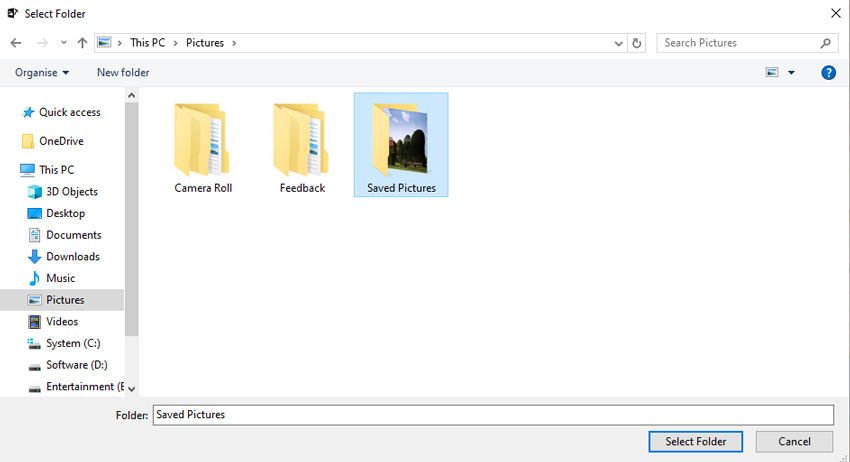Open Desktop in the sidebar
The height and width of the screenshot is (462, 850).
[x=65, y=213]
